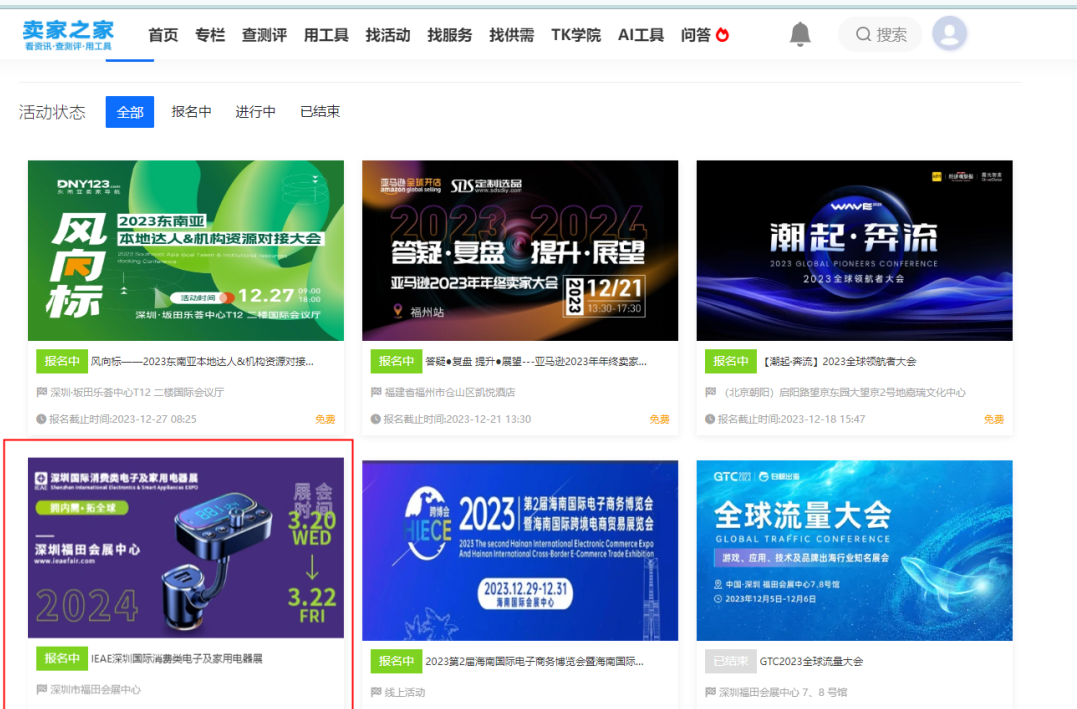Show 已结束 ended activities
The width and height of the screenshot is (1077, 709).
click(320, 112)
